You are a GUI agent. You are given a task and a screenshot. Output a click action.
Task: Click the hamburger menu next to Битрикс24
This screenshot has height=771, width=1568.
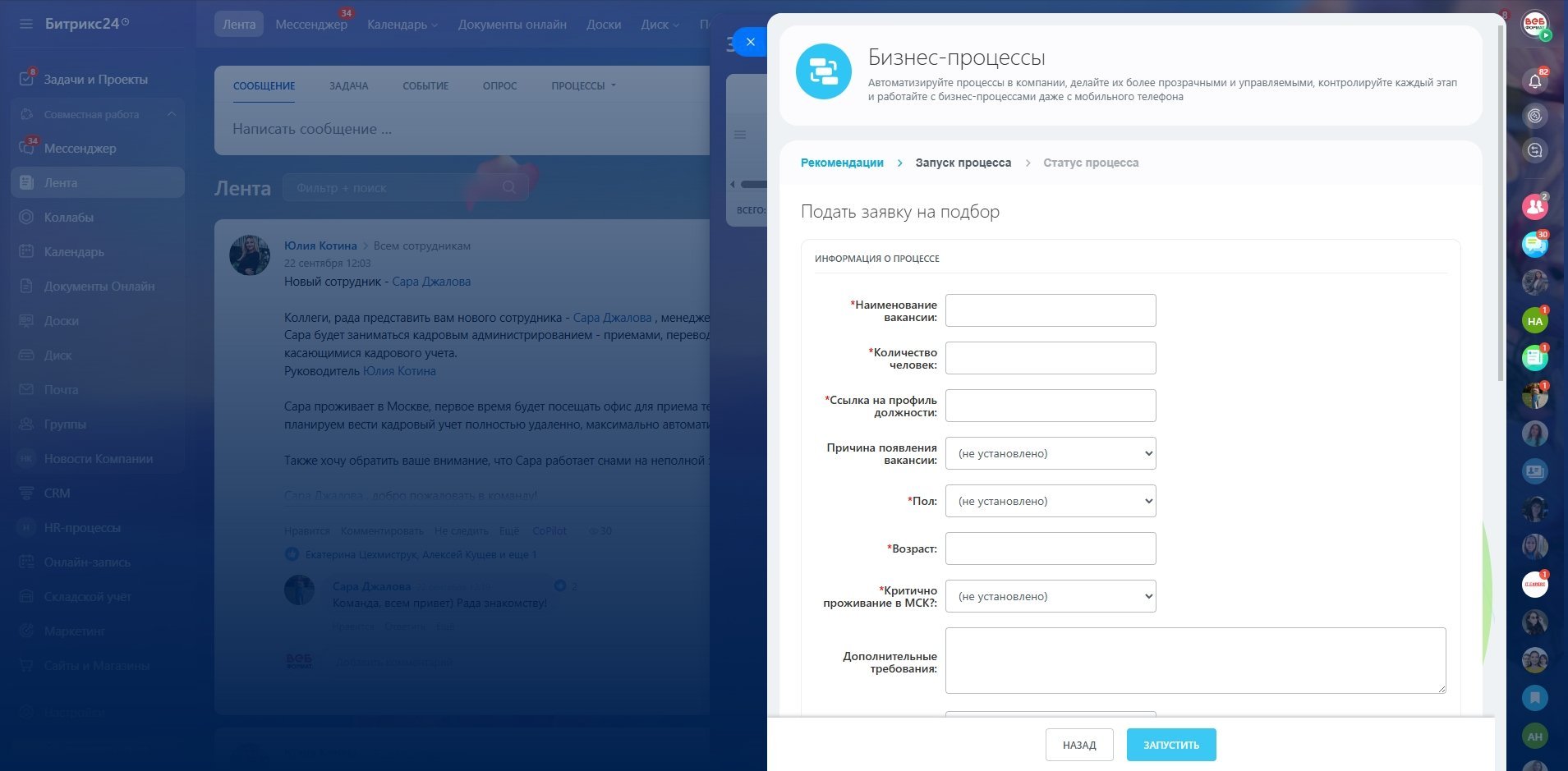[26, 24]
